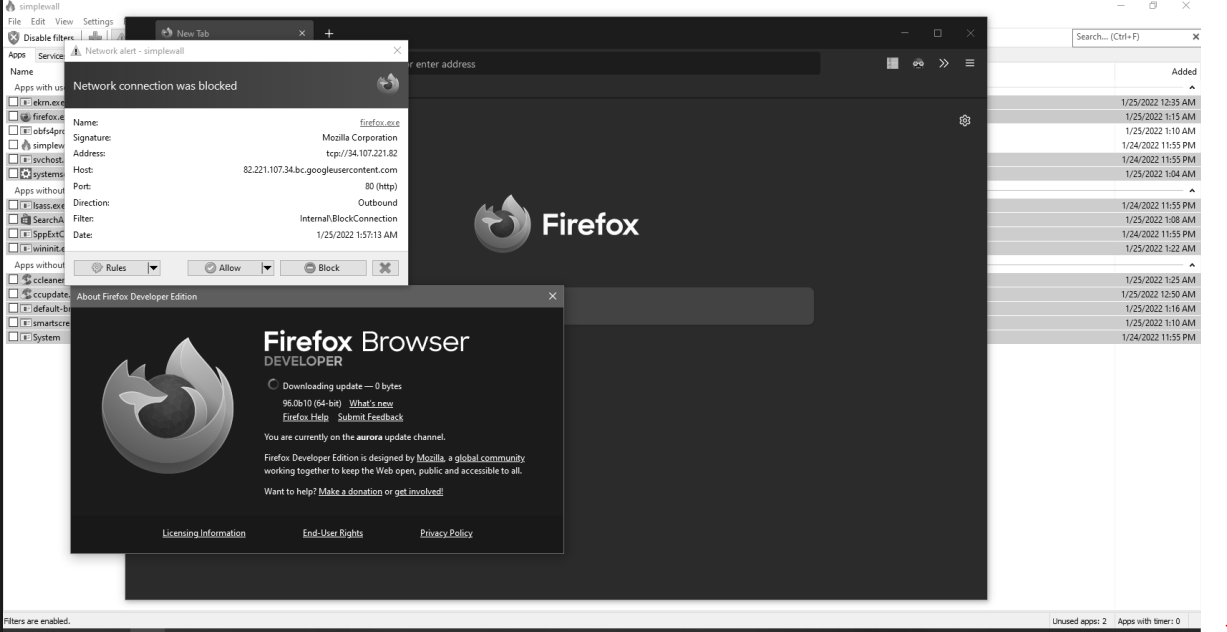Open the Firefox Help link
The image size is (1227, 632).
pos(305,417)
